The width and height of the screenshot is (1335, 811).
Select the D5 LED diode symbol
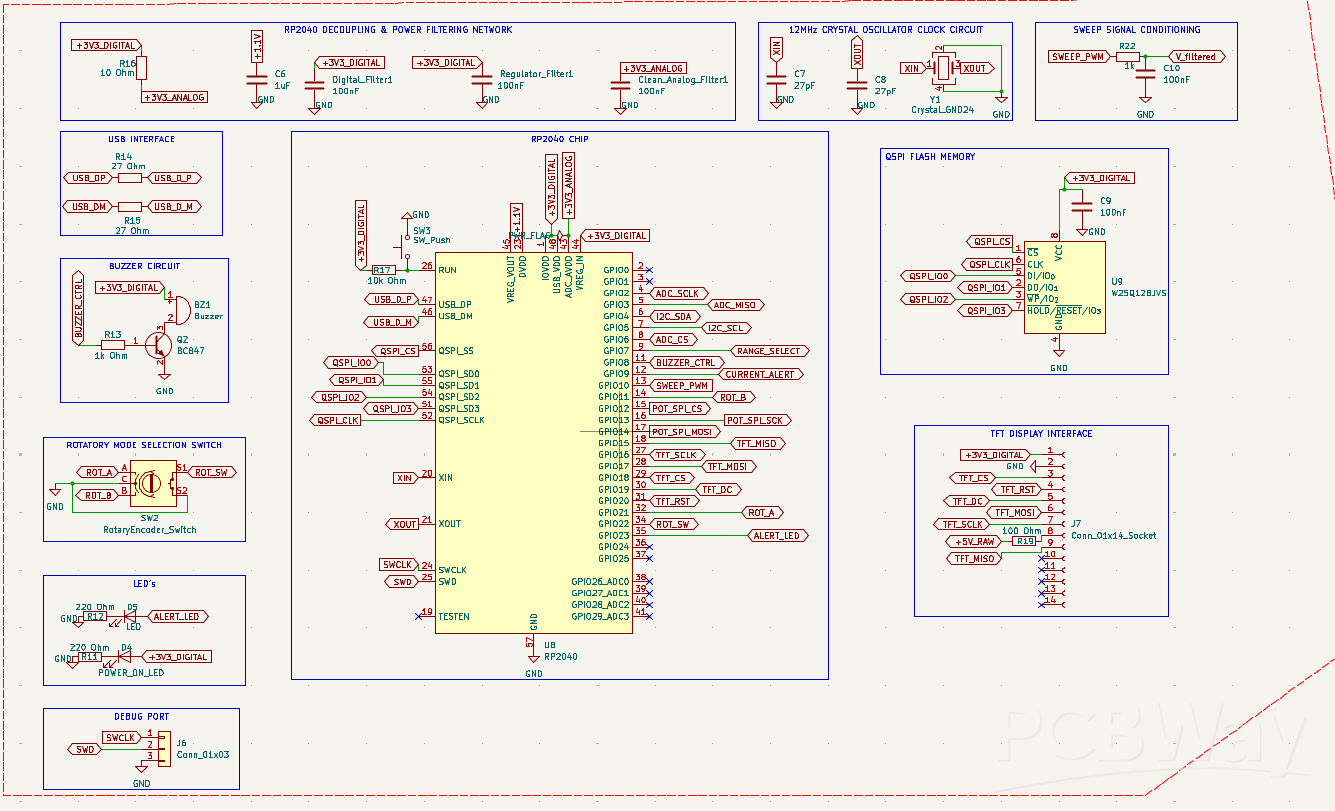pyautogui.click(x=130, y=617)
